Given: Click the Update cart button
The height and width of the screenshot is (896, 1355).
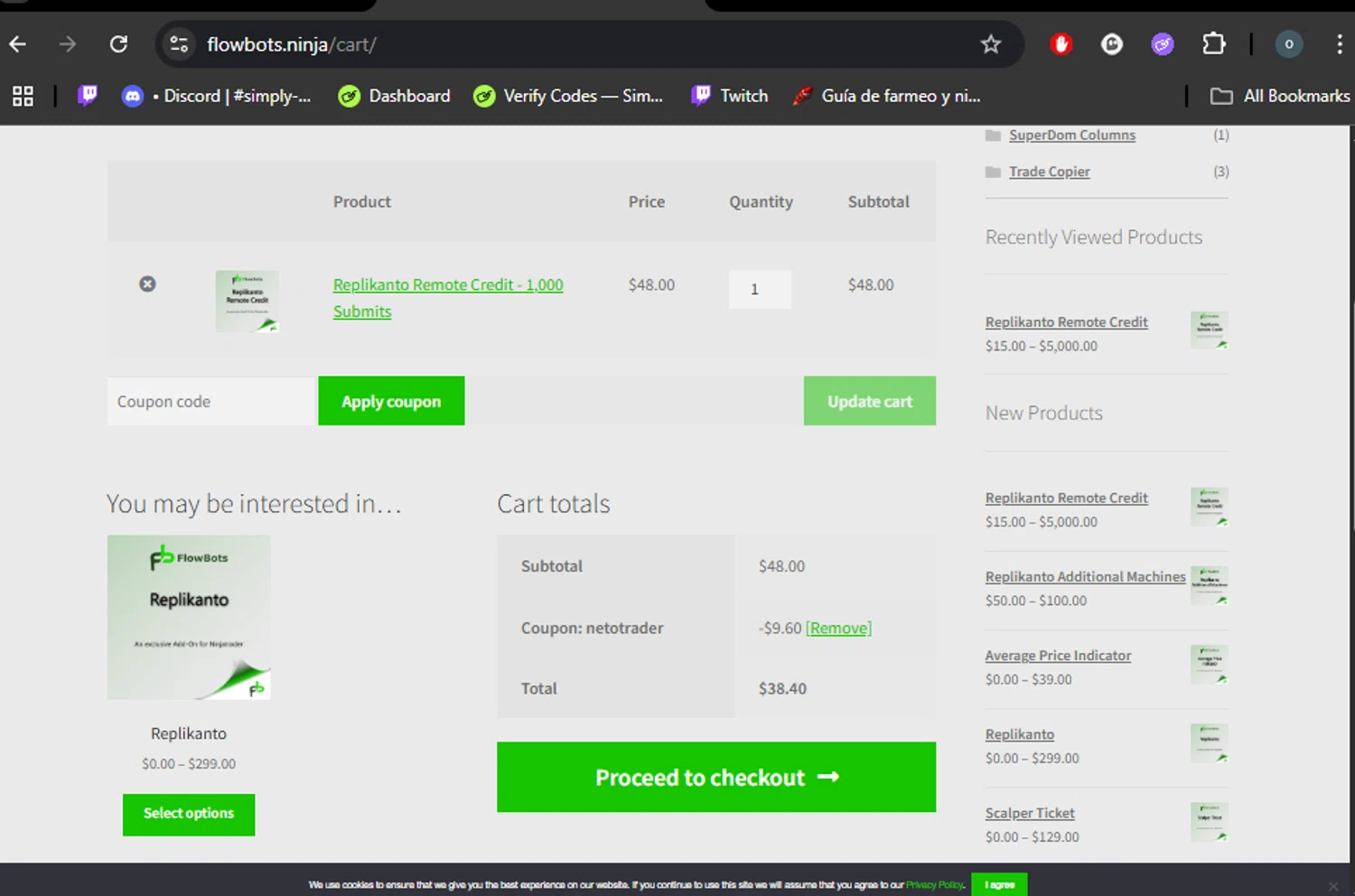Looking at the screenshot, I should point(870,401).
